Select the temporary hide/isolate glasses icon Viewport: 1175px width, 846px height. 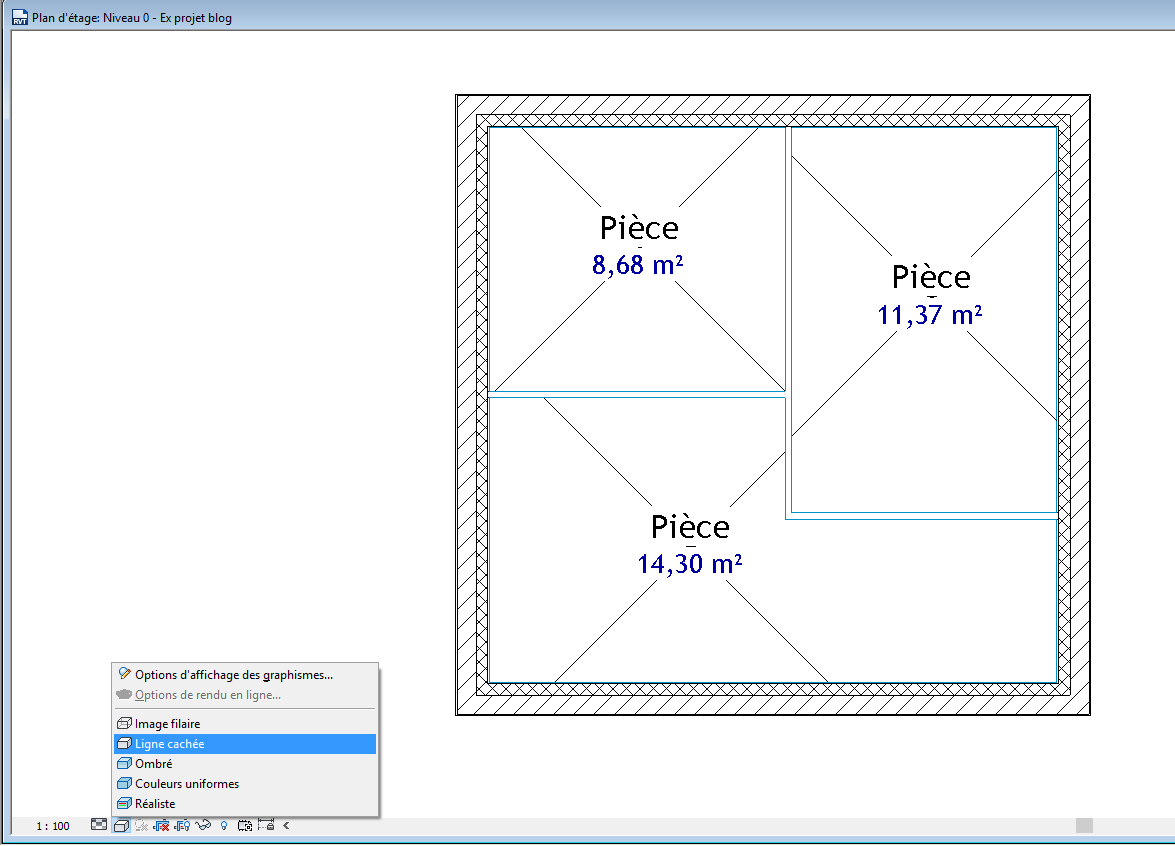[203, 826]
